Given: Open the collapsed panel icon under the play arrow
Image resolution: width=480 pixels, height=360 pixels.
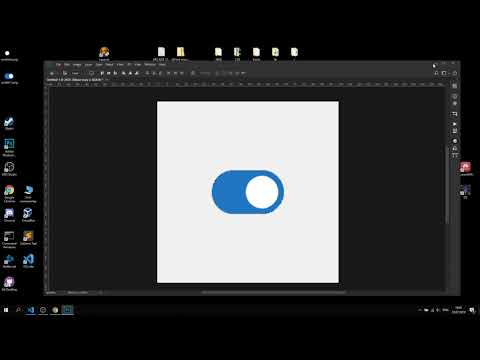Looking at the screenshot, I should [455, 131].
